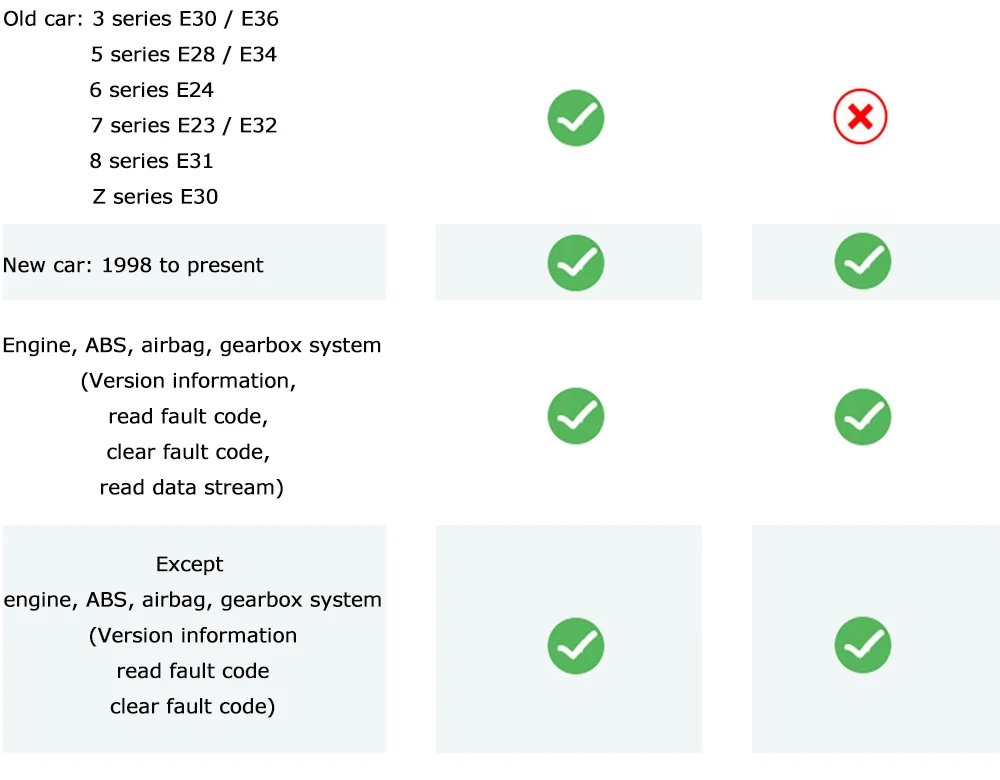This screenshot has width=1000, height=780.
Task: Click the 'New car: 1998 to present' label
Action: pos(133,265)
